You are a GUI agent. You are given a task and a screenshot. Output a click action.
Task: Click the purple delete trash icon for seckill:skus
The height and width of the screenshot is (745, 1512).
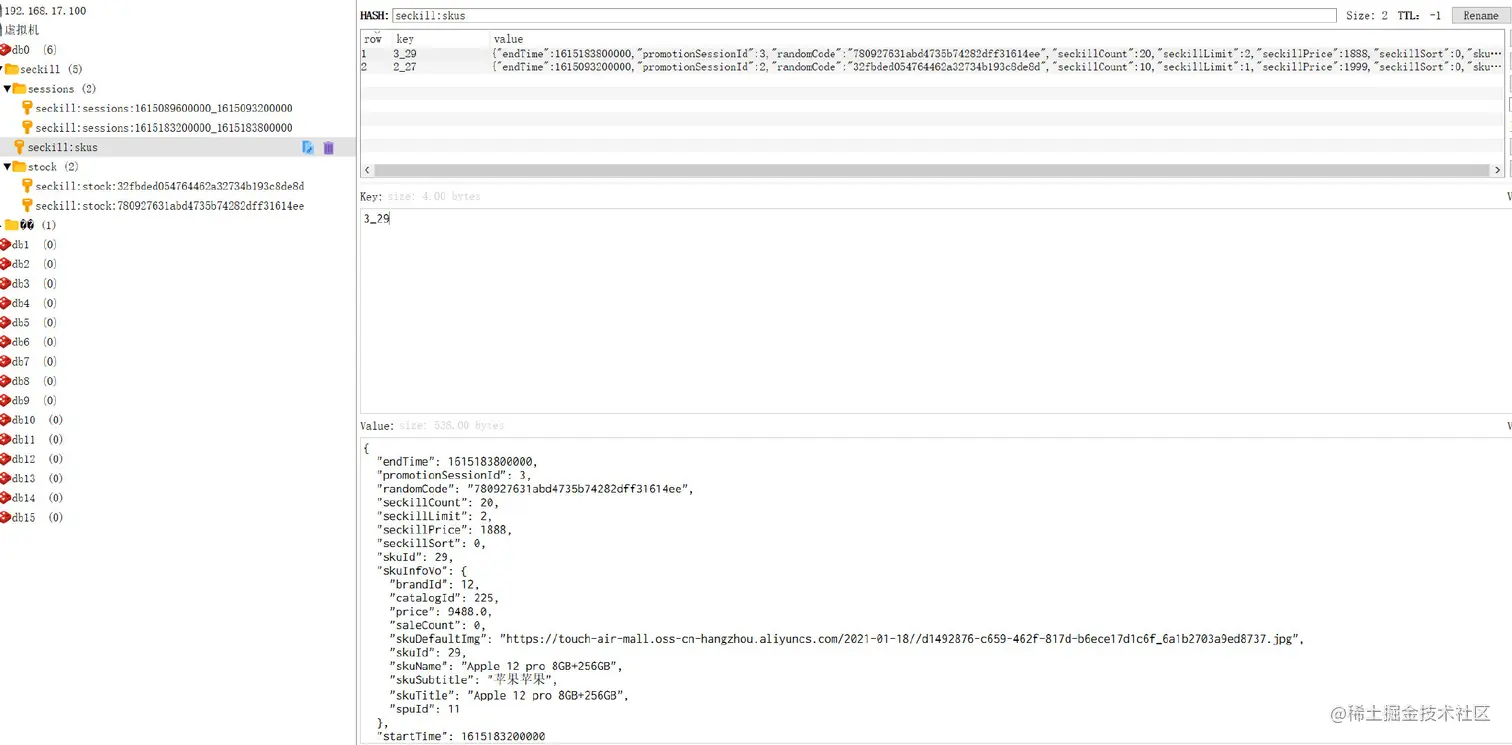point(328,147)
